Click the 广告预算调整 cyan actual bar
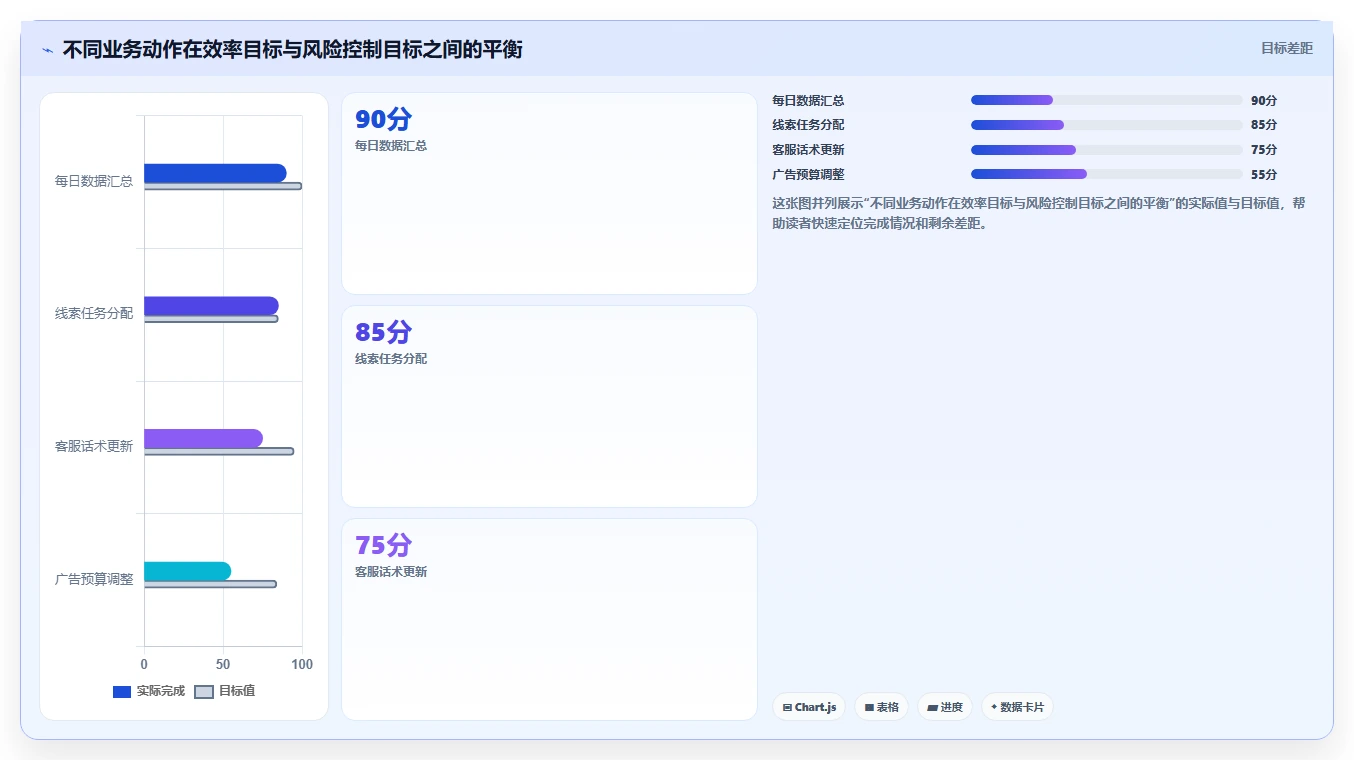The image size is (1354, 760). click(187, 571)
